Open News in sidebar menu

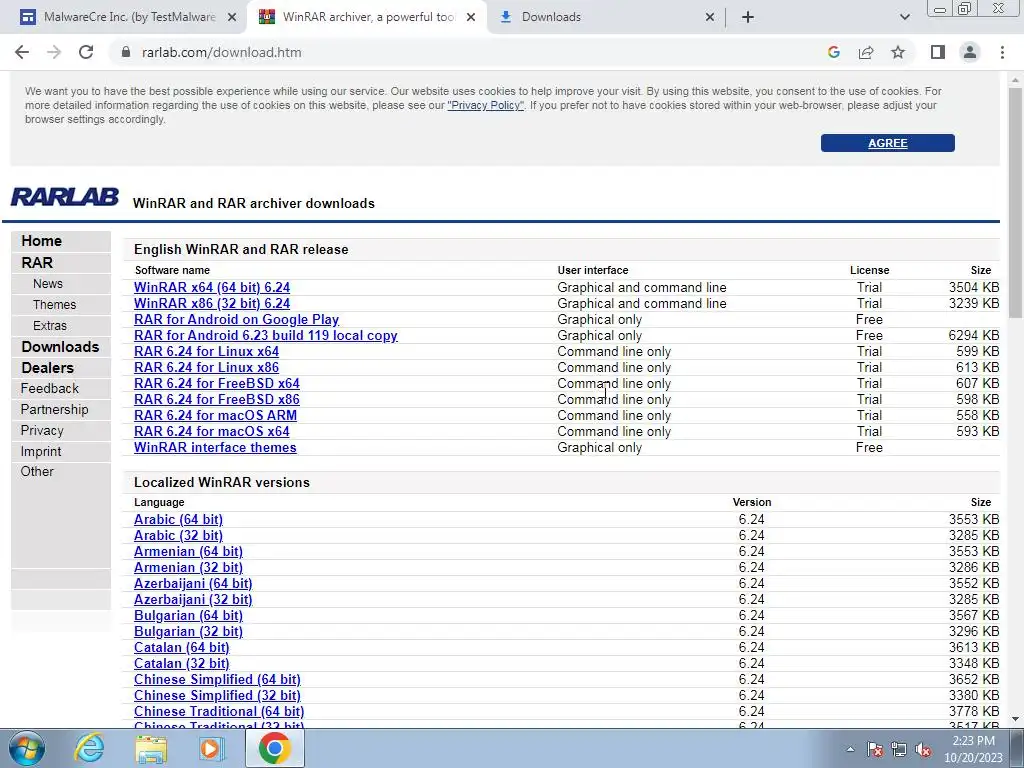tap(48, 283)
